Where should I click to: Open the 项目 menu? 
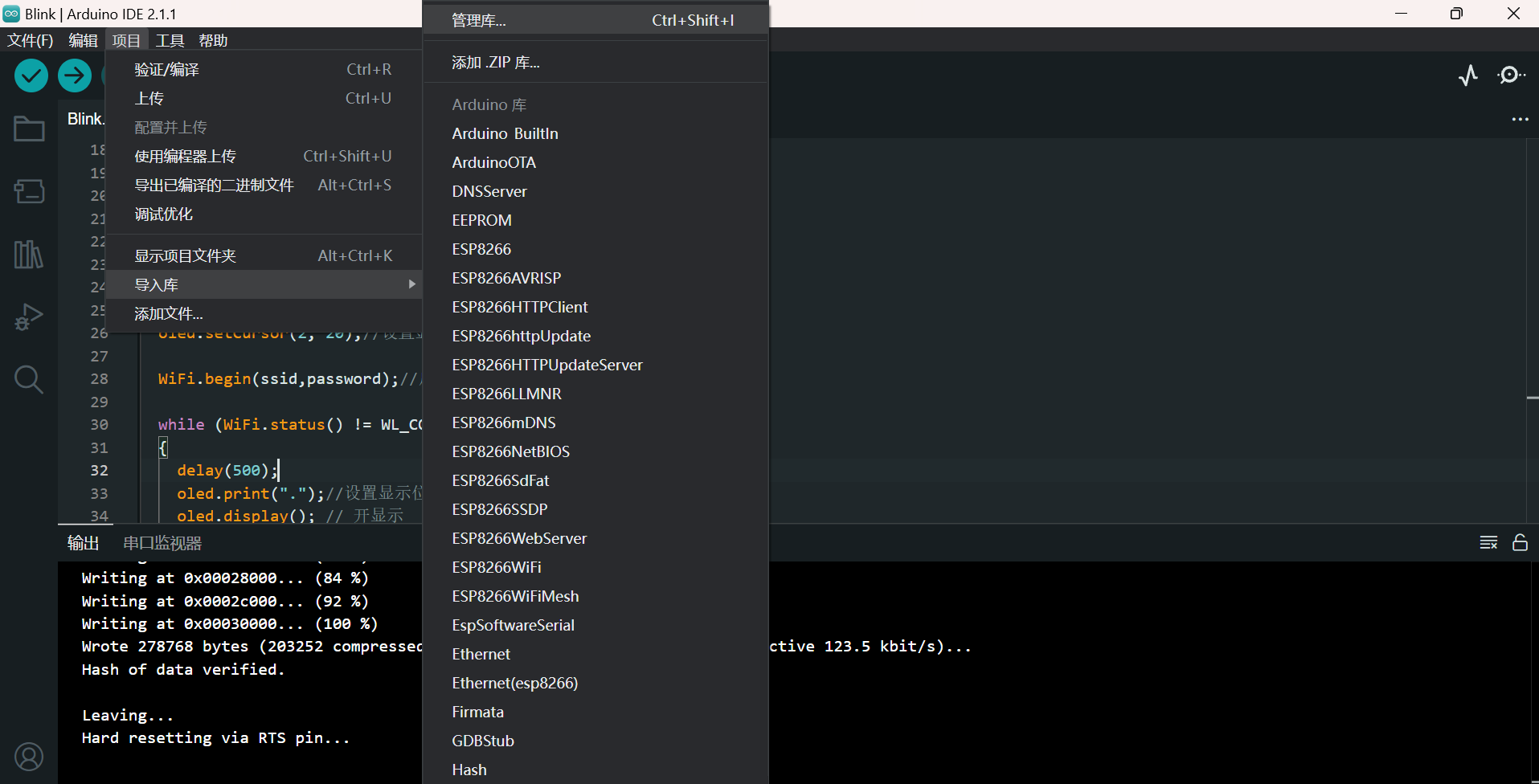pos(126,40)
